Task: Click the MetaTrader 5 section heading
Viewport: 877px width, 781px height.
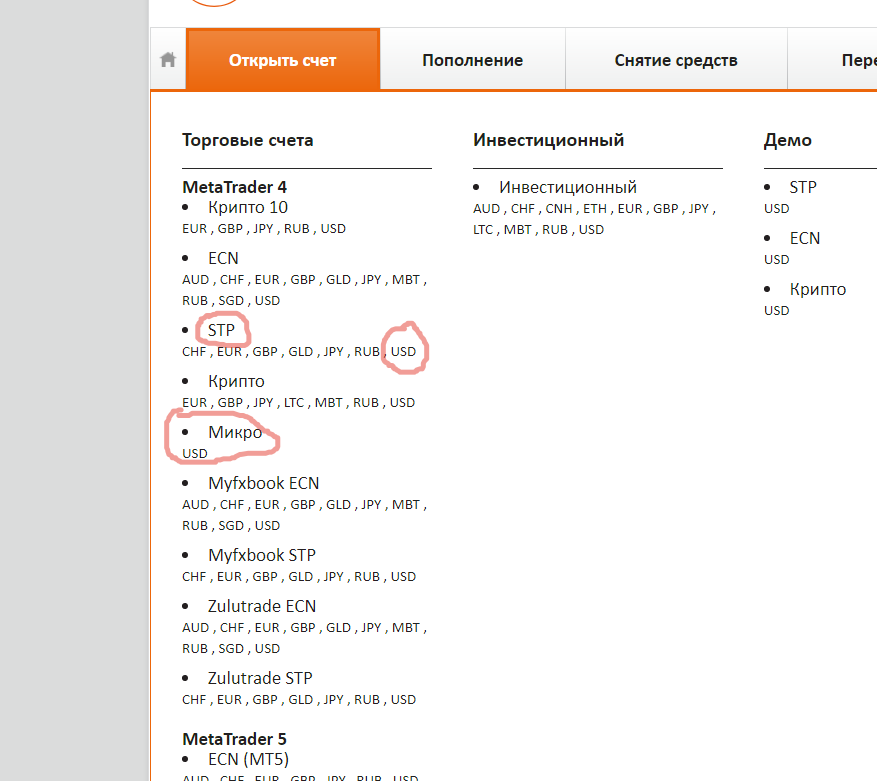Action: (234, 739)
